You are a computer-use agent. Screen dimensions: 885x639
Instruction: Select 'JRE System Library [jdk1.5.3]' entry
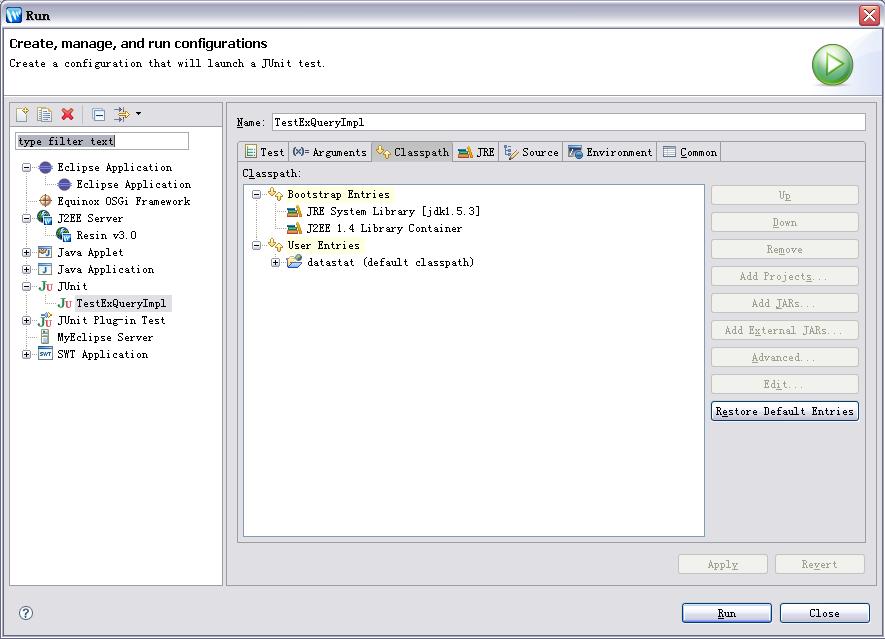[x=393, y=211]
